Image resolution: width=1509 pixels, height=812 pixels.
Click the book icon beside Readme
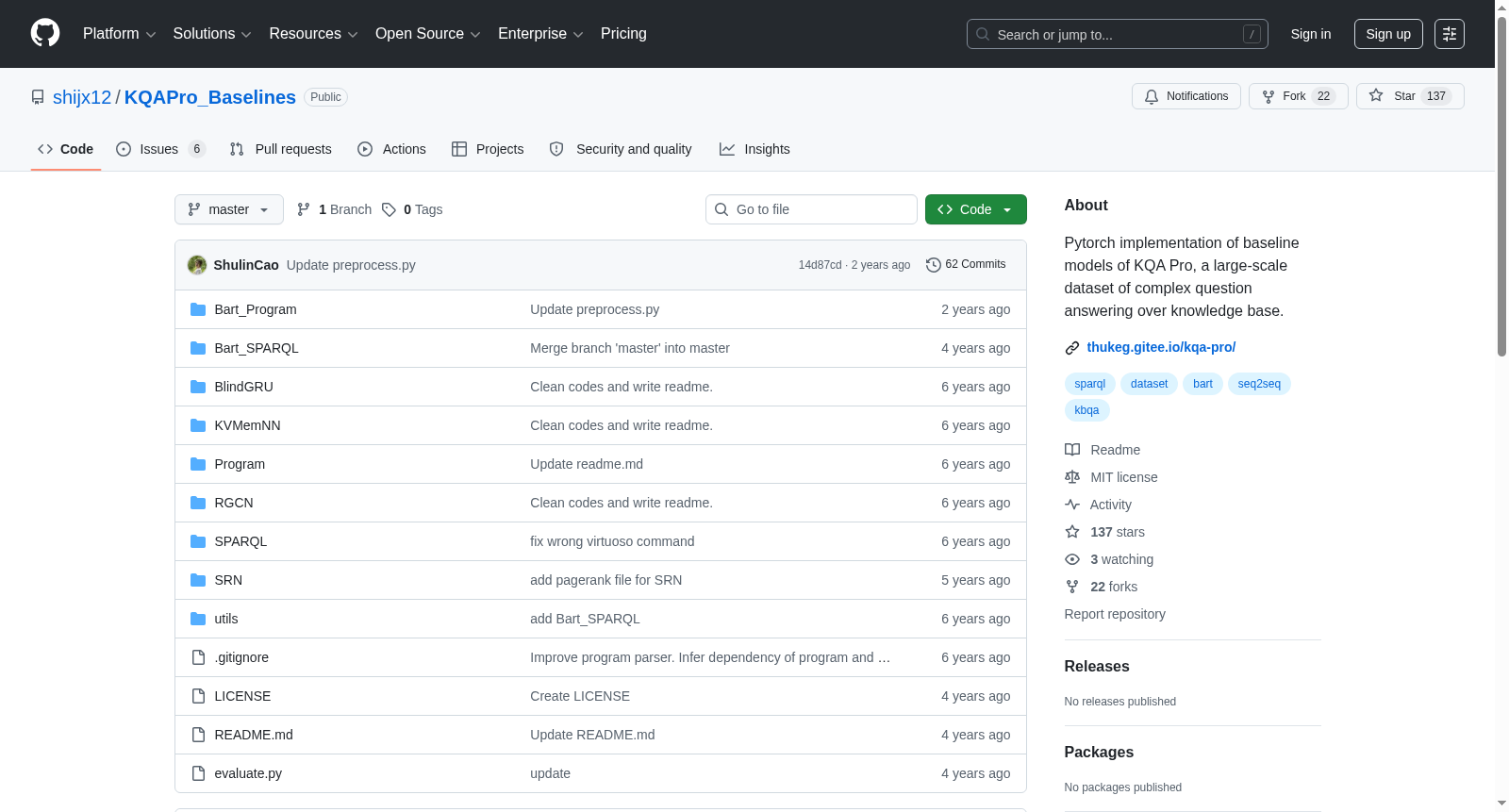(1072, 450)
